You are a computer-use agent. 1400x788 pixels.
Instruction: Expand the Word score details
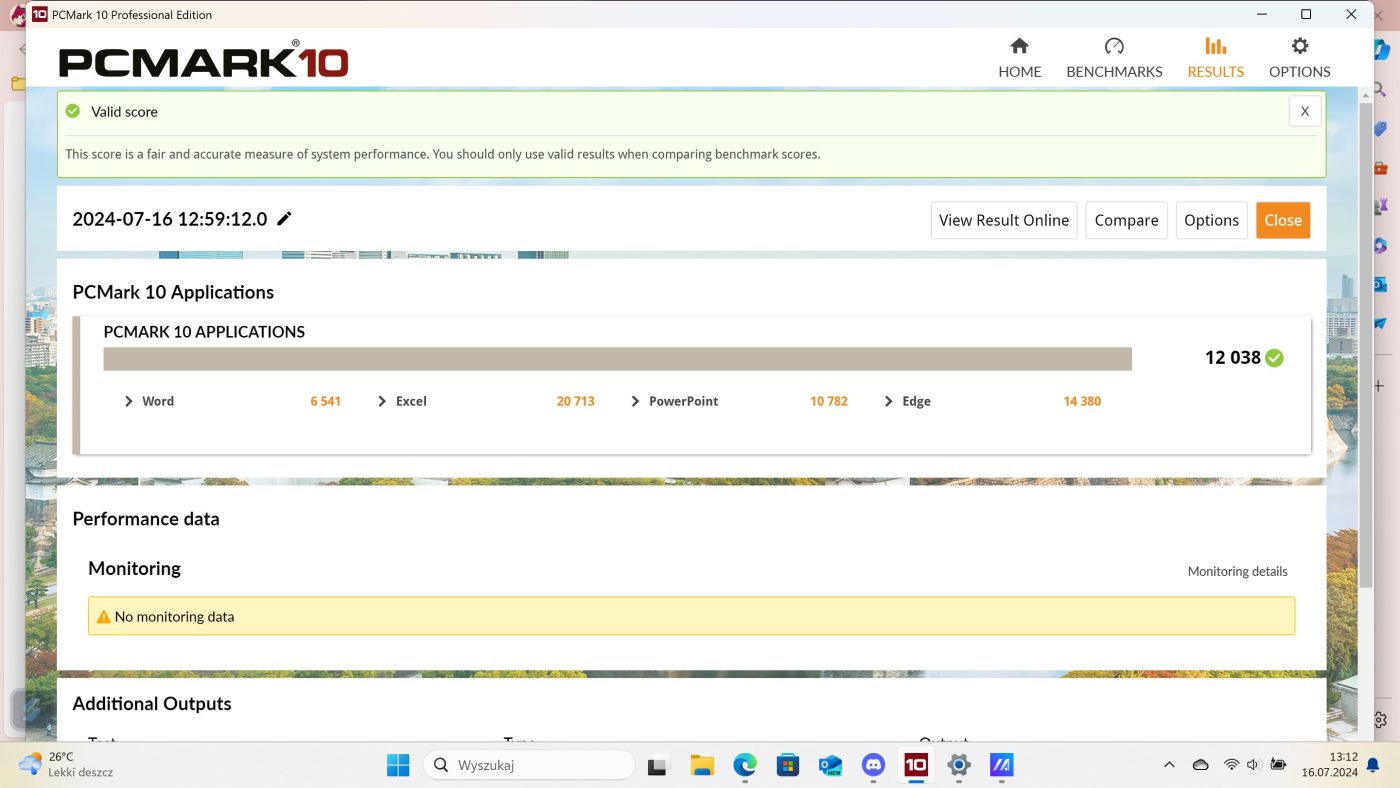pos(129,401)
